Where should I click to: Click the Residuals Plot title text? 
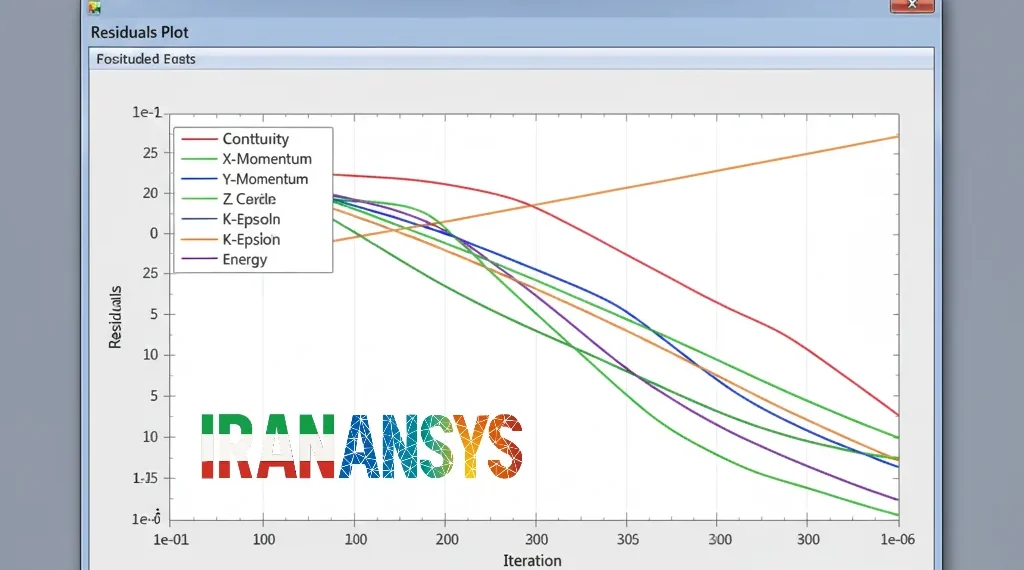pos(140,32)
